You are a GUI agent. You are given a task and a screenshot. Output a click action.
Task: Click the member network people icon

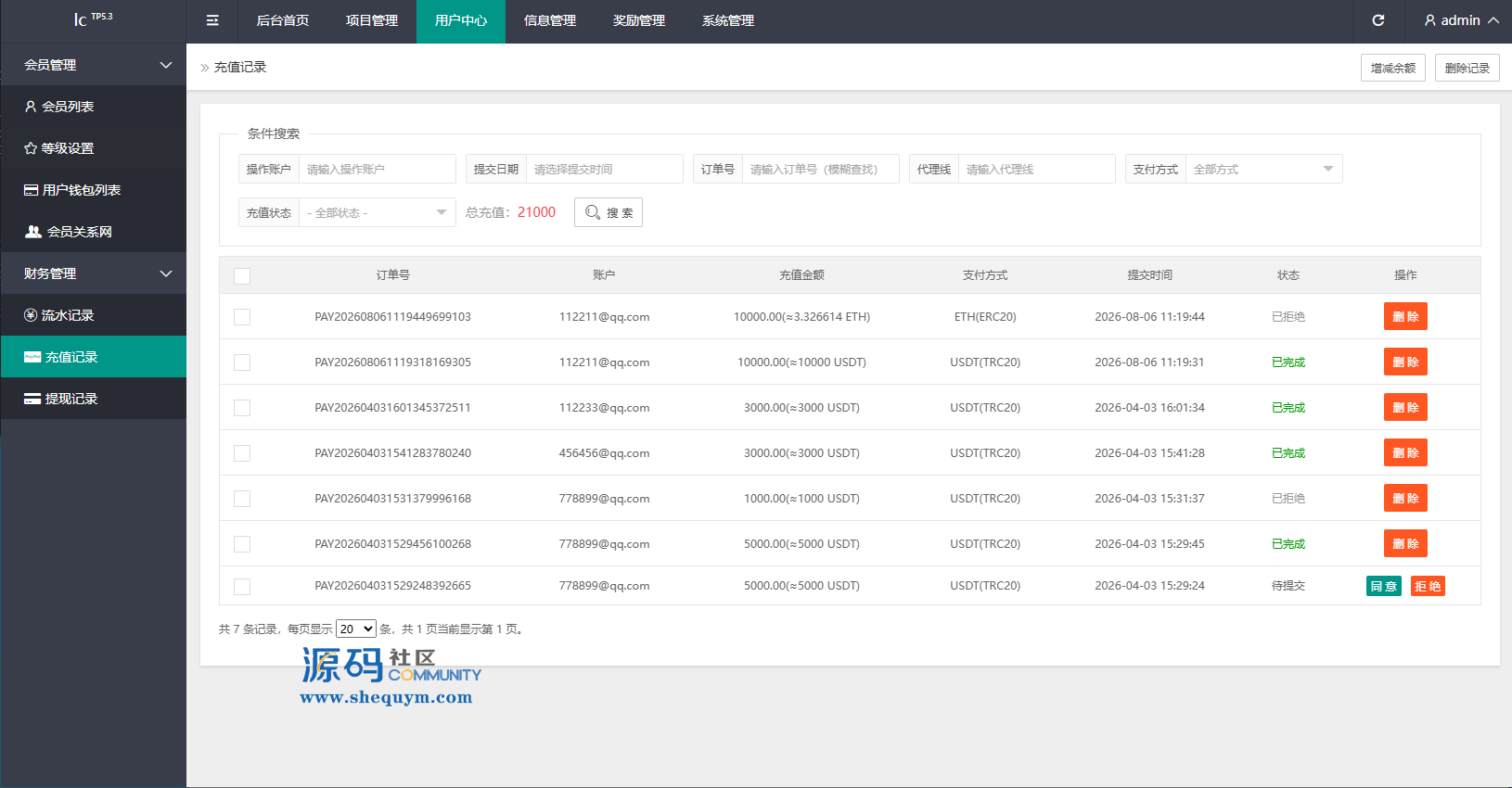pyautogui.click(x=33, y=232)
